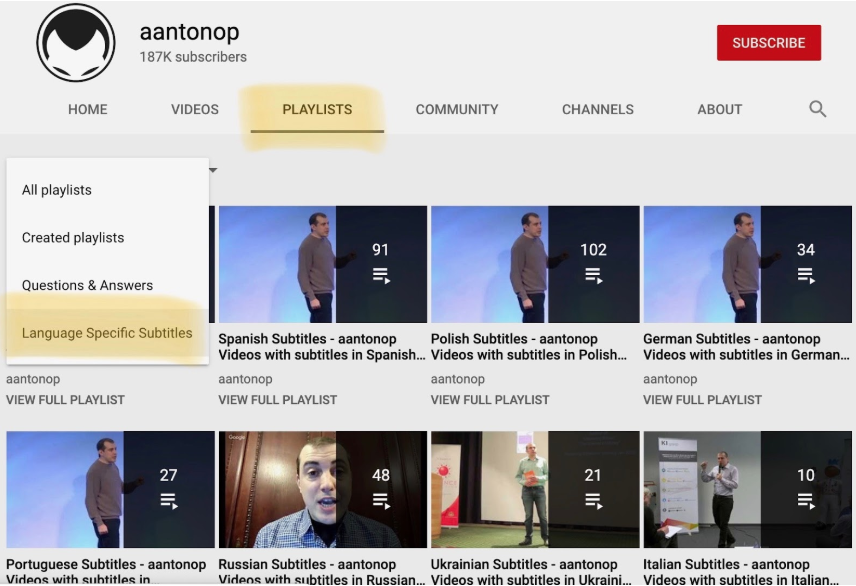Viewport: 856px width, 586px height.
Task: Open the aantonop channel avatar
Action: 76,42
